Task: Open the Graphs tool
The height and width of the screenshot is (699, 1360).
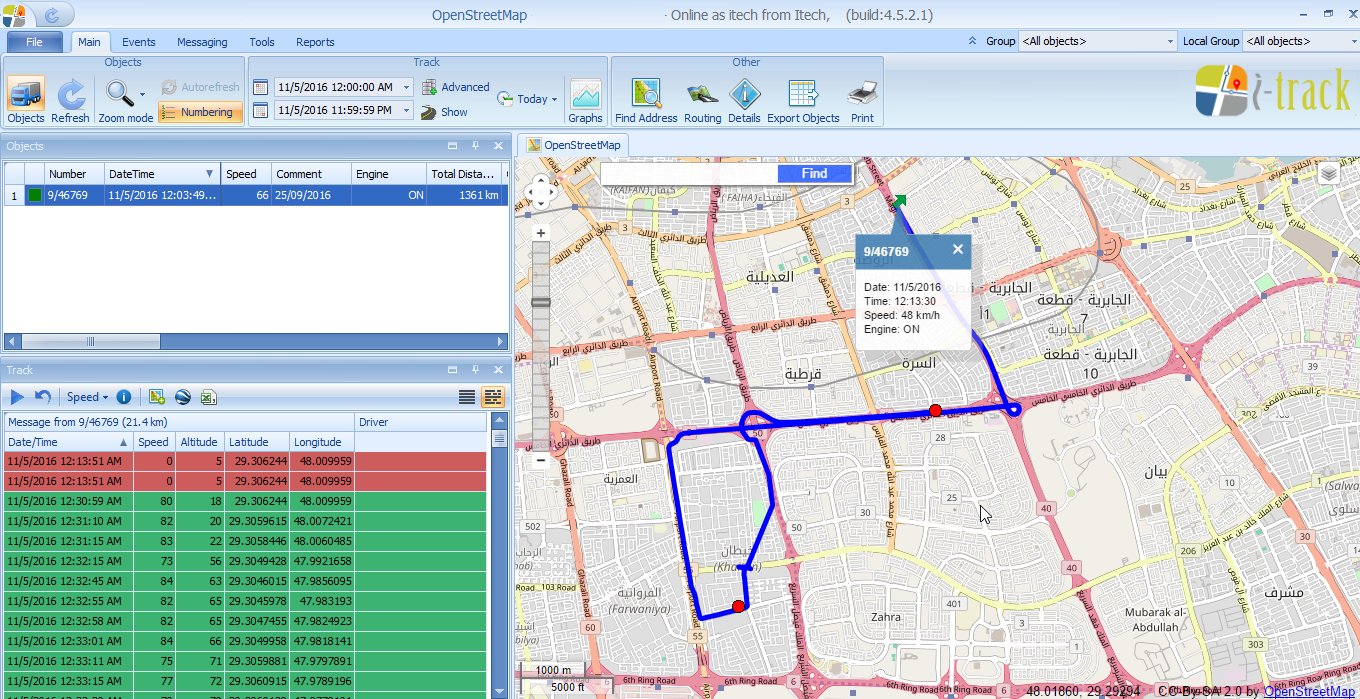Action: coord(585,100)
